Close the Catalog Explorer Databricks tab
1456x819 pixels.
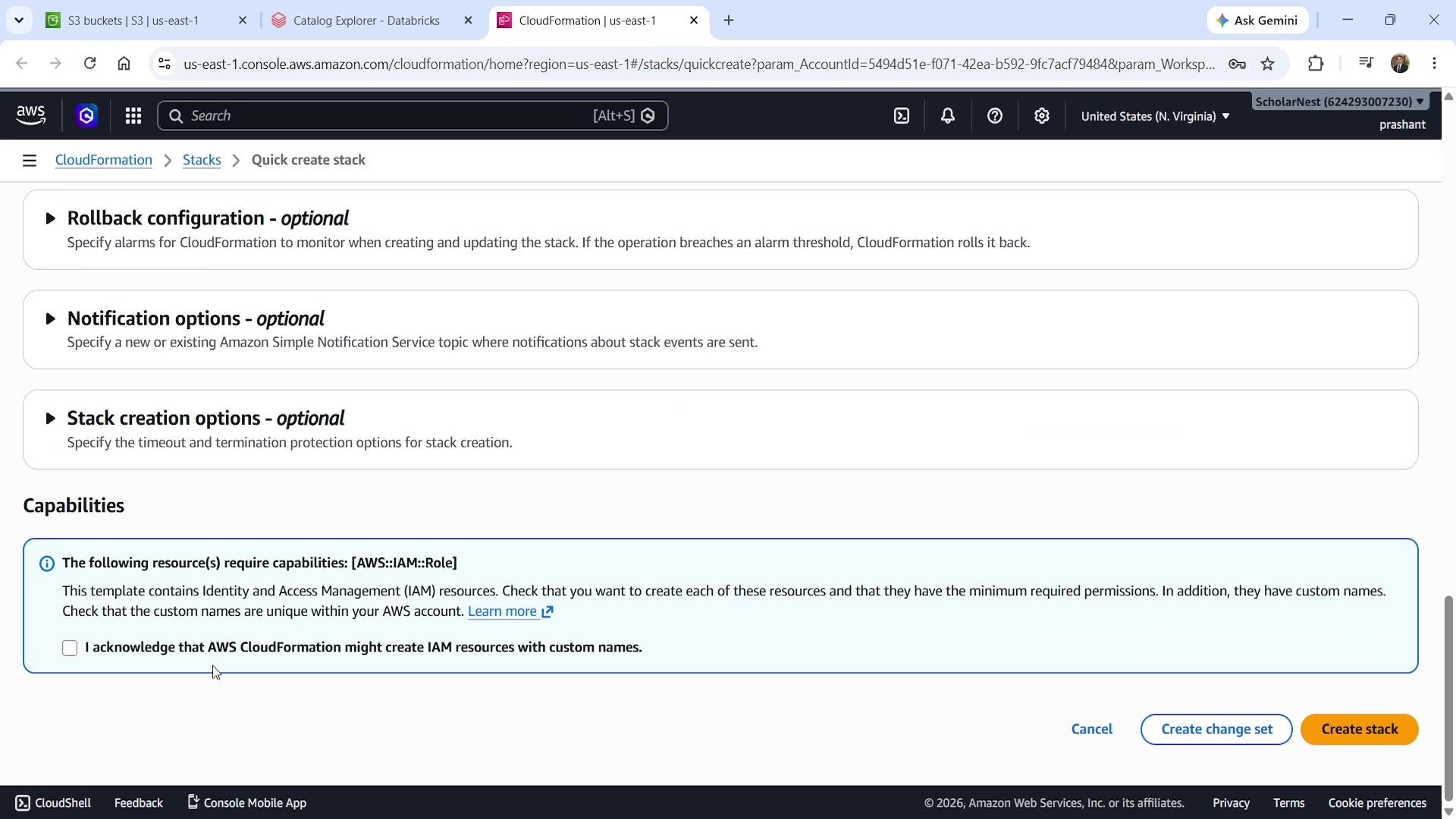pos(468,20)
